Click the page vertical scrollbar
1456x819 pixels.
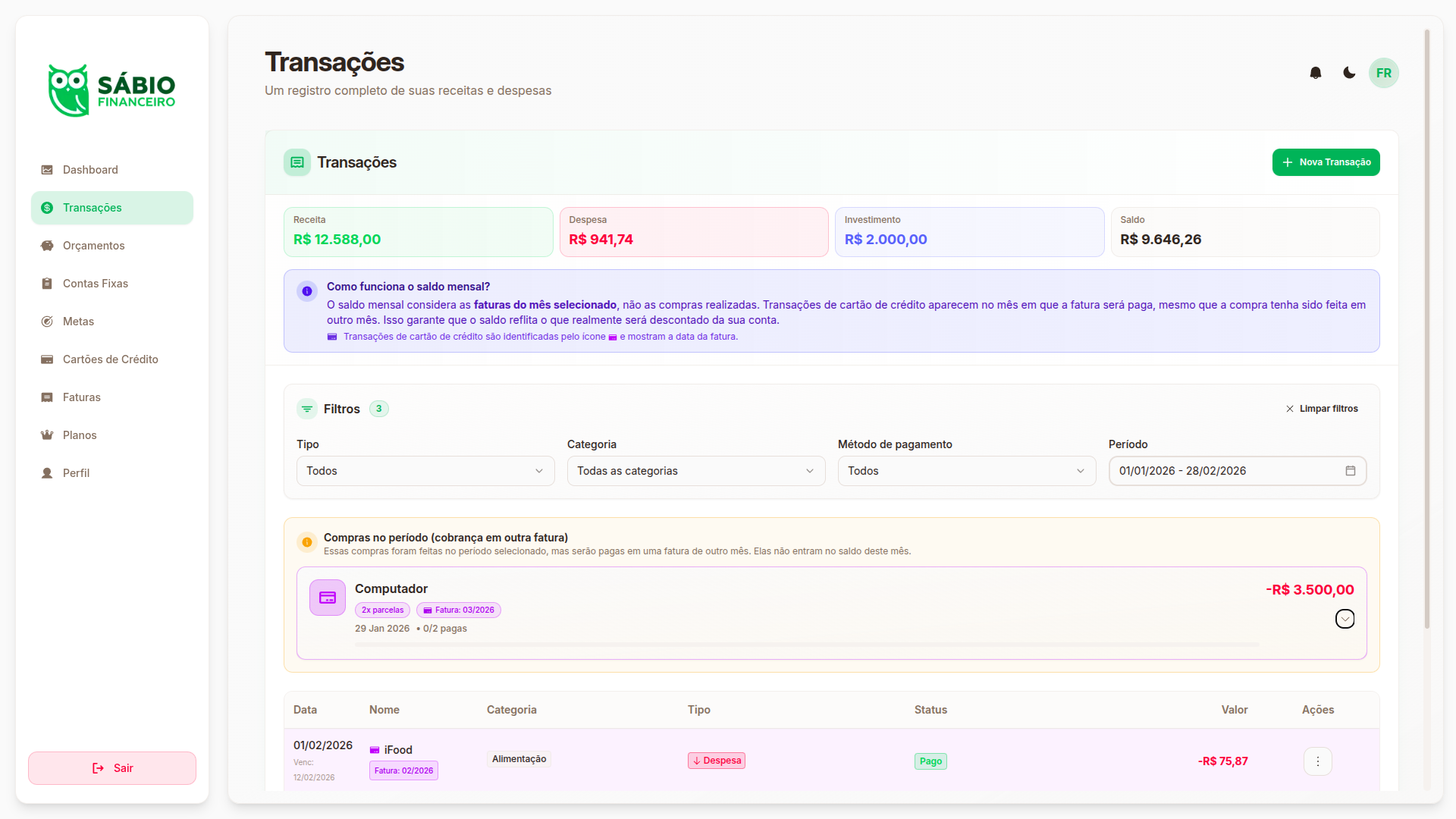pyautogui.click(x=1427, y=330)
